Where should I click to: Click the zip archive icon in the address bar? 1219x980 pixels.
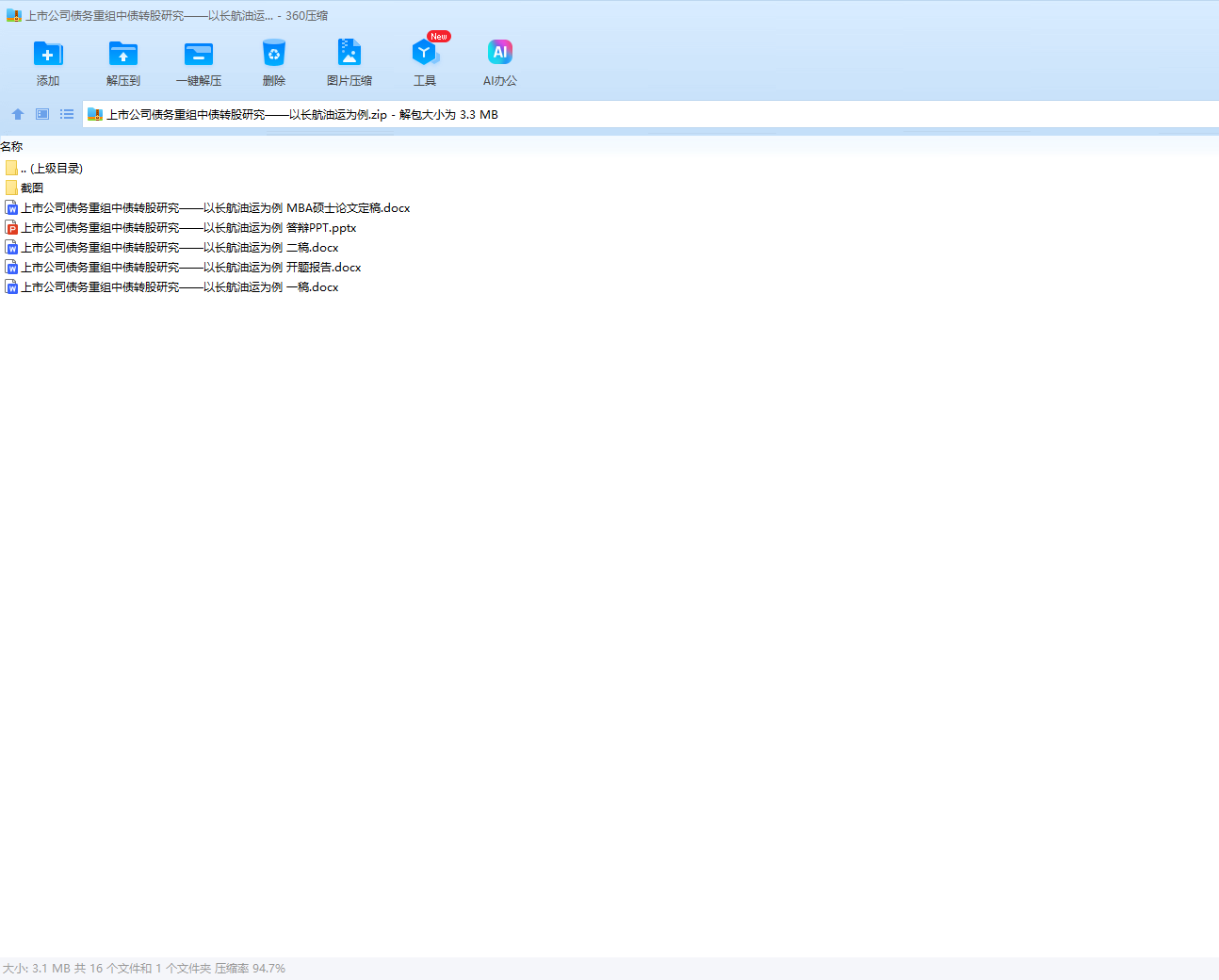coord(95,115)
